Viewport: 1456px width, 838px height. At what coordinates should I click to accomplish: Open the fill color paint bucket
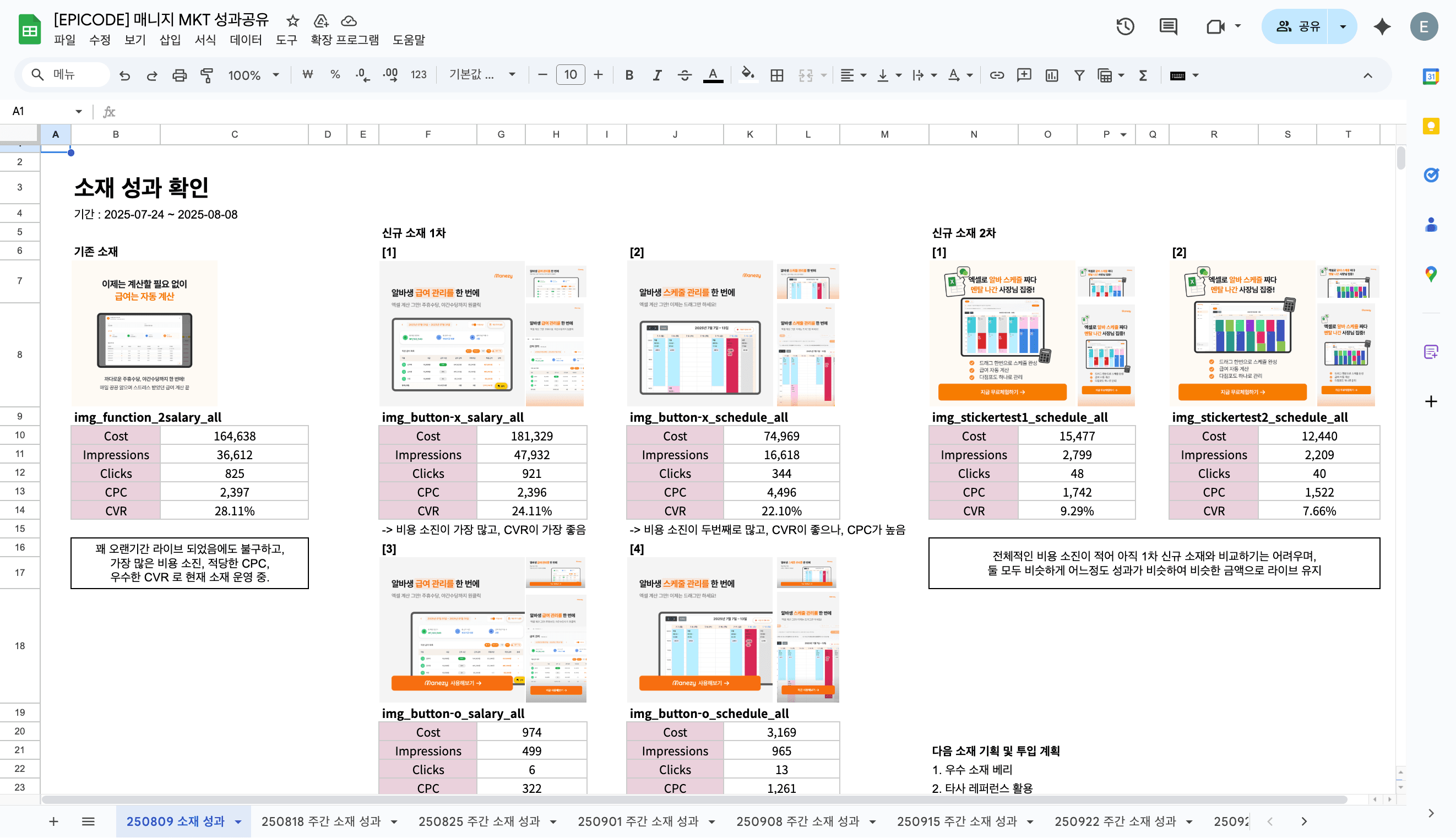point(747,74)
